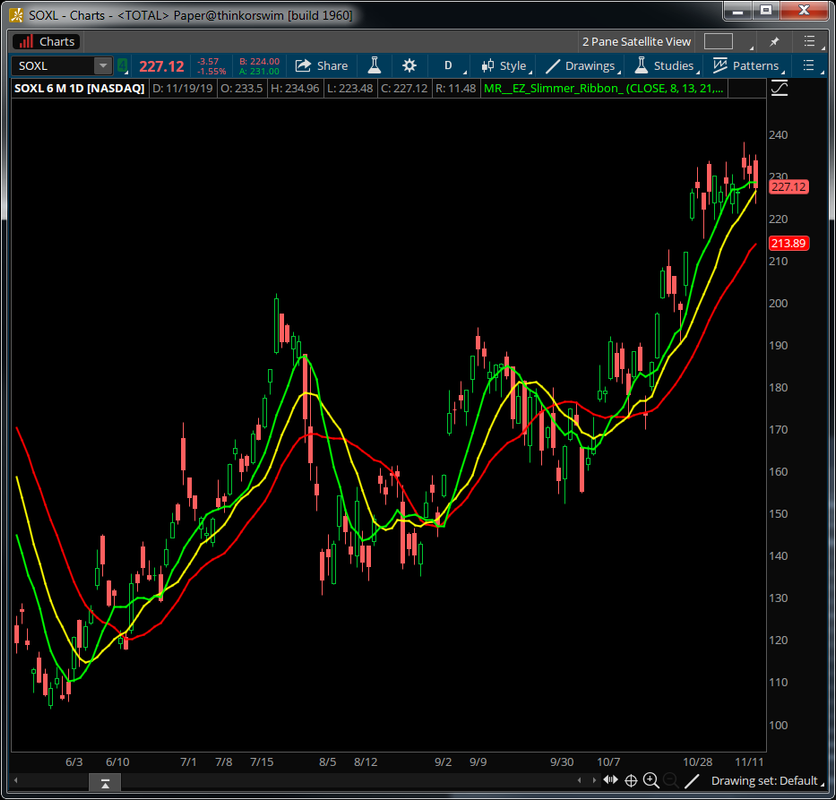Click the 10/28 date on time axis
This screenshot has height=800, width=836.
pos(697,762)
